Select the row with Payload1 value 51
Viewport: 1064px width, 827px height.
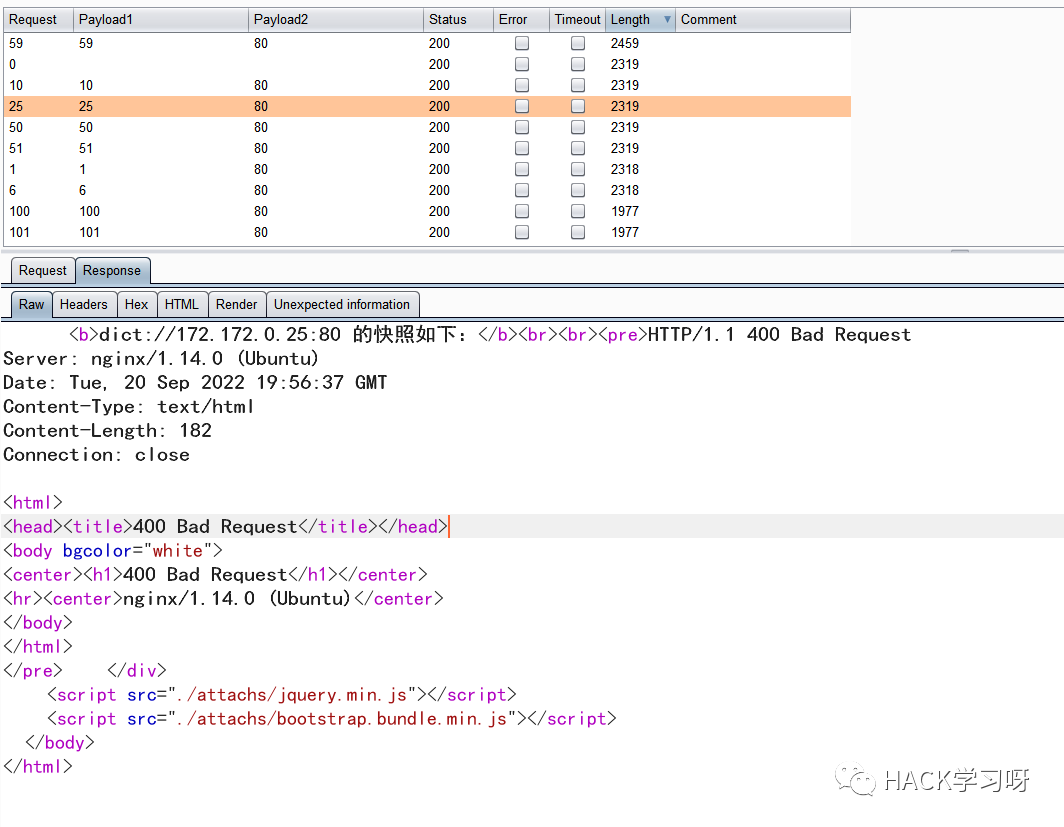point(428,149)
